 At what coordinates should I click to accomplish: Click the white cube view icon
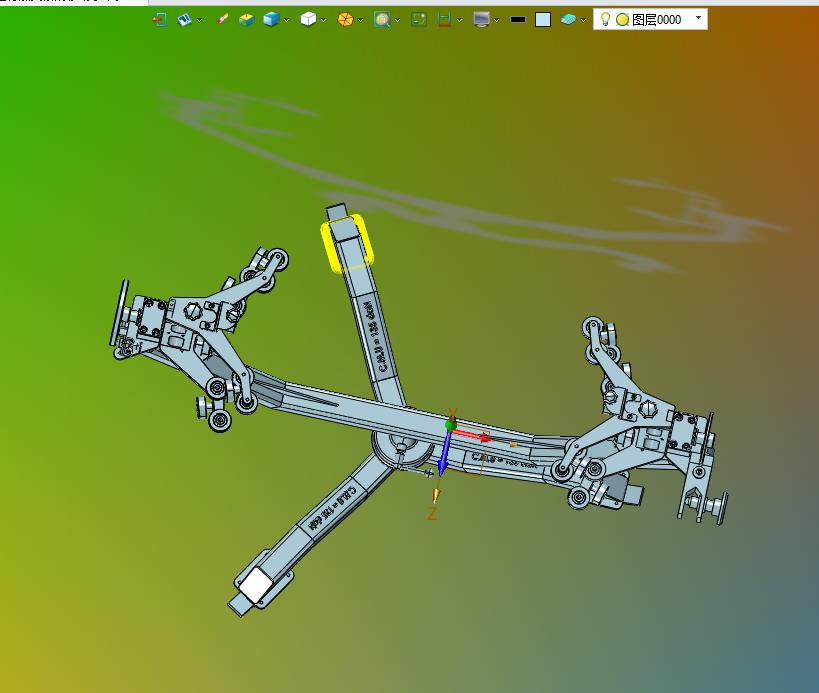[308, 20]
